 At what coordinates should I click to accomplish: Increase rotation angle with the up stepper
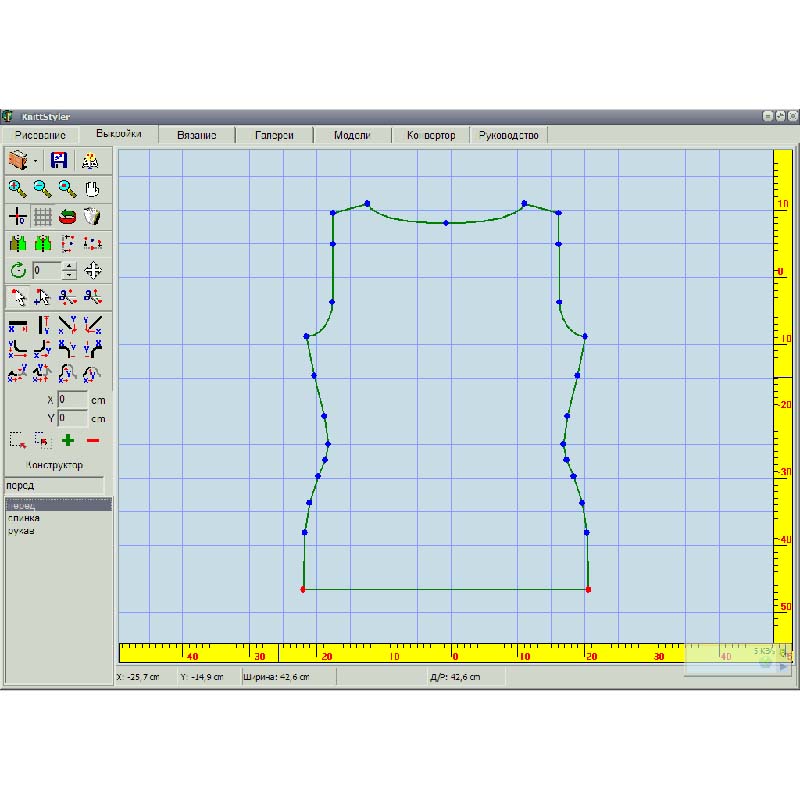click(x=69, y=266)
